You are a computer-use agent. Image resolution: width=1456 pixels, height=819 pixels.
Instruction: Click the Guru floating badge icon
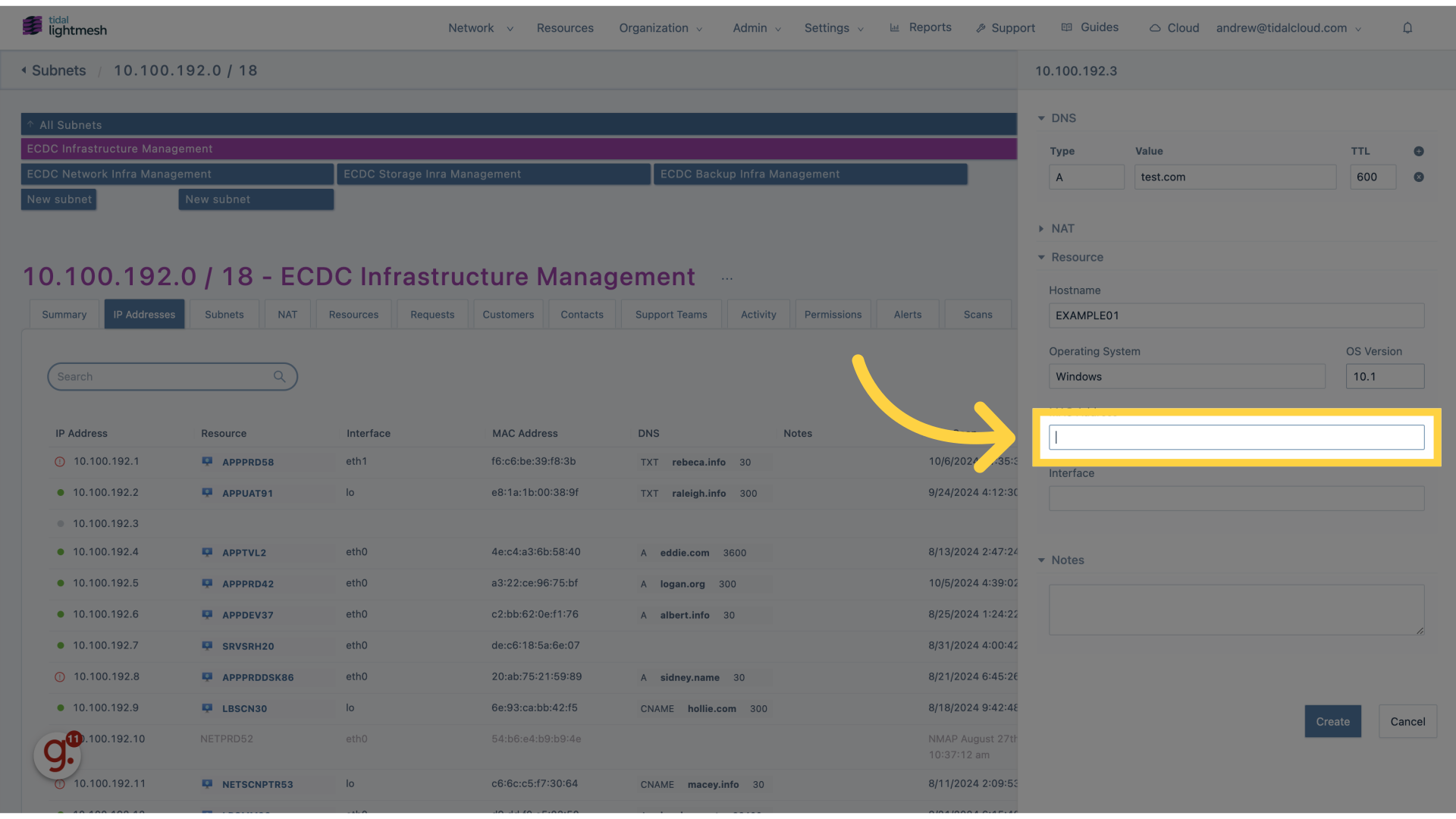point(58,755)
